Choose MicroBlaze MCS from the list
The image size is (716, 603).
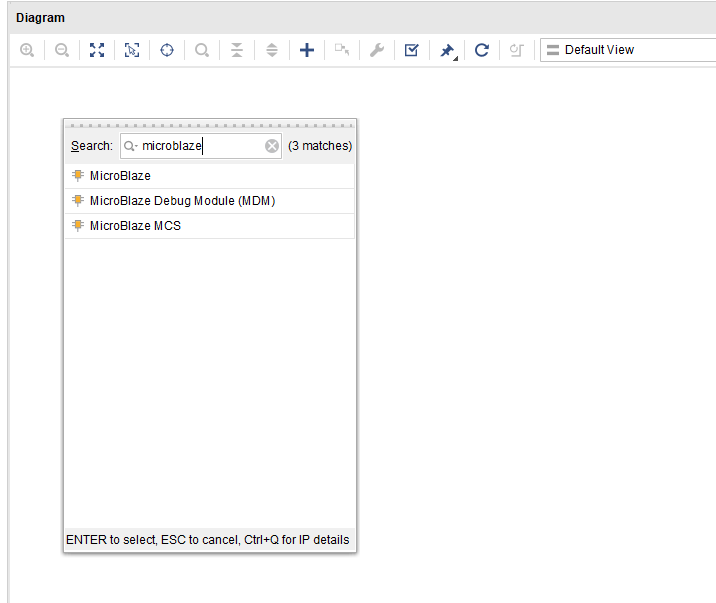click(135, 226)
